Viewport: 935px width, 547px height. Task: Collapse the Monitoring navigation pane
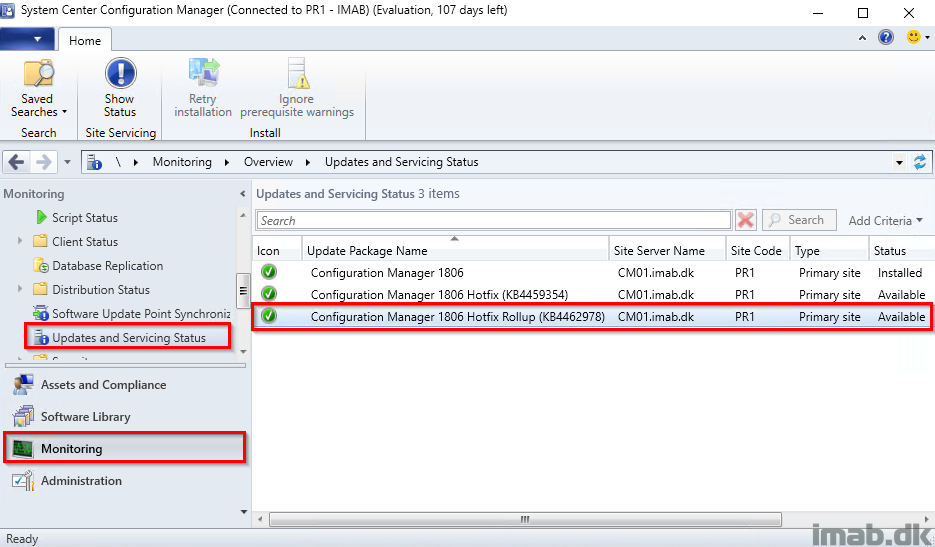242,194
